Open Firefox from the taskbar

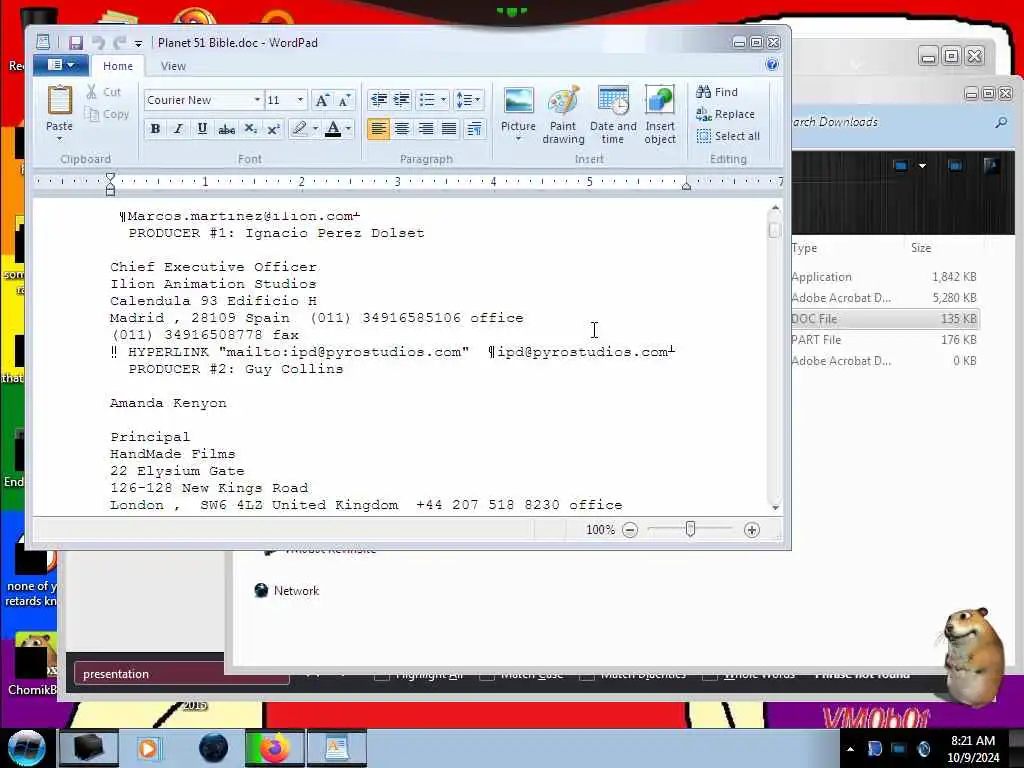[x=275, y=748]
